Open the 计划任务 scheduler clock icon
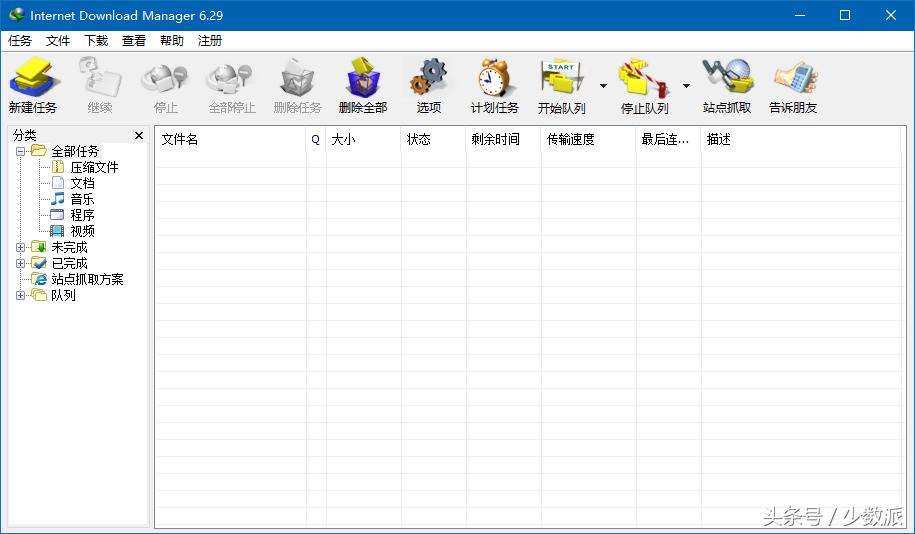 click(494, 78)
